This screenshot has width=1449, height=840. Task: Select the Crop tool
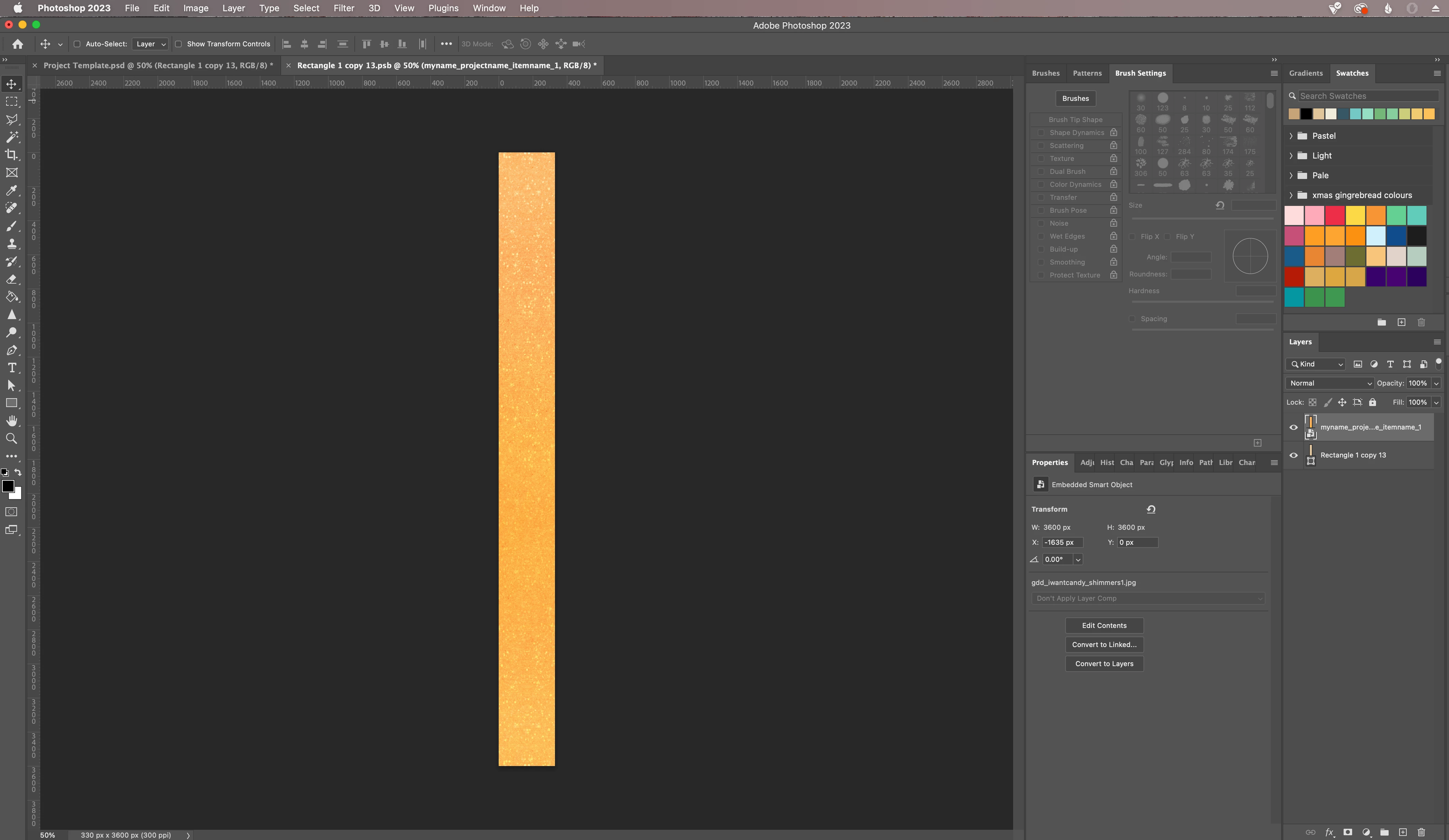(12, 154)
